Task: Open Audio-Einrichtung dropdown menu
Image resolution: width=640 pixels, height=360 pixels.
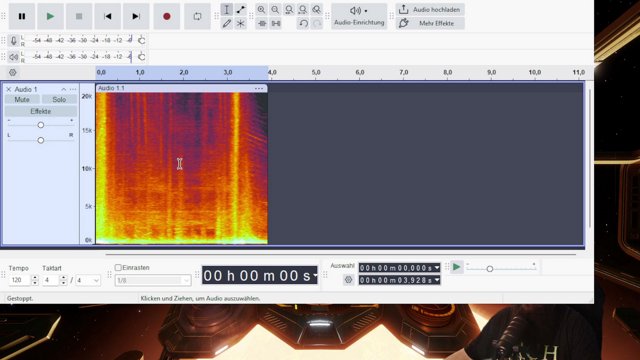Action: click(x=359, y=16)
